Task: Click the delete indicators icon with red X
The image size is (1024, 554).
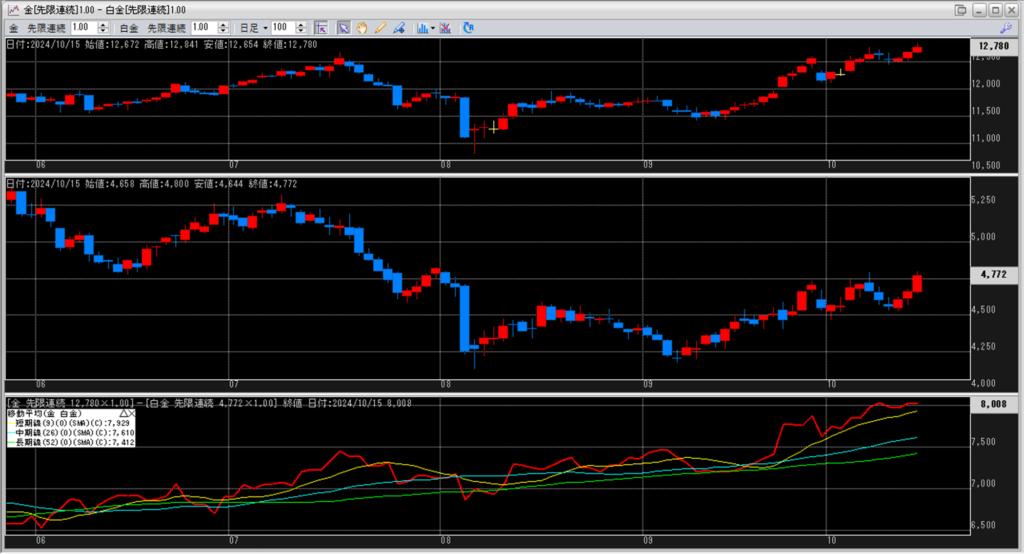Action: pos(445,27)
